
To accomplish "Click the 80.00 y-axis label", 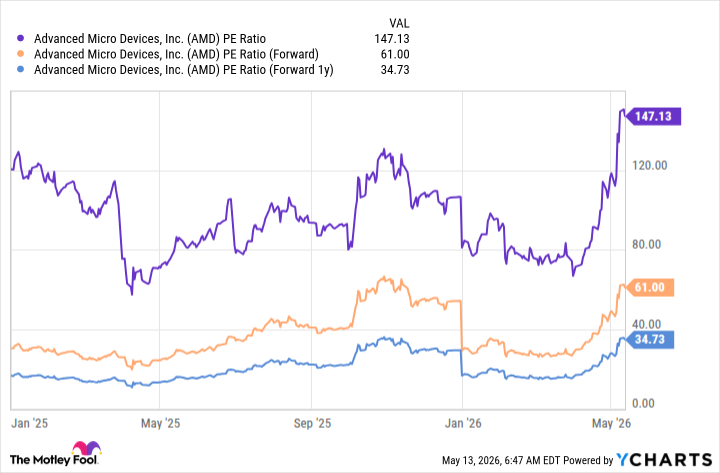I will [646, 245].
